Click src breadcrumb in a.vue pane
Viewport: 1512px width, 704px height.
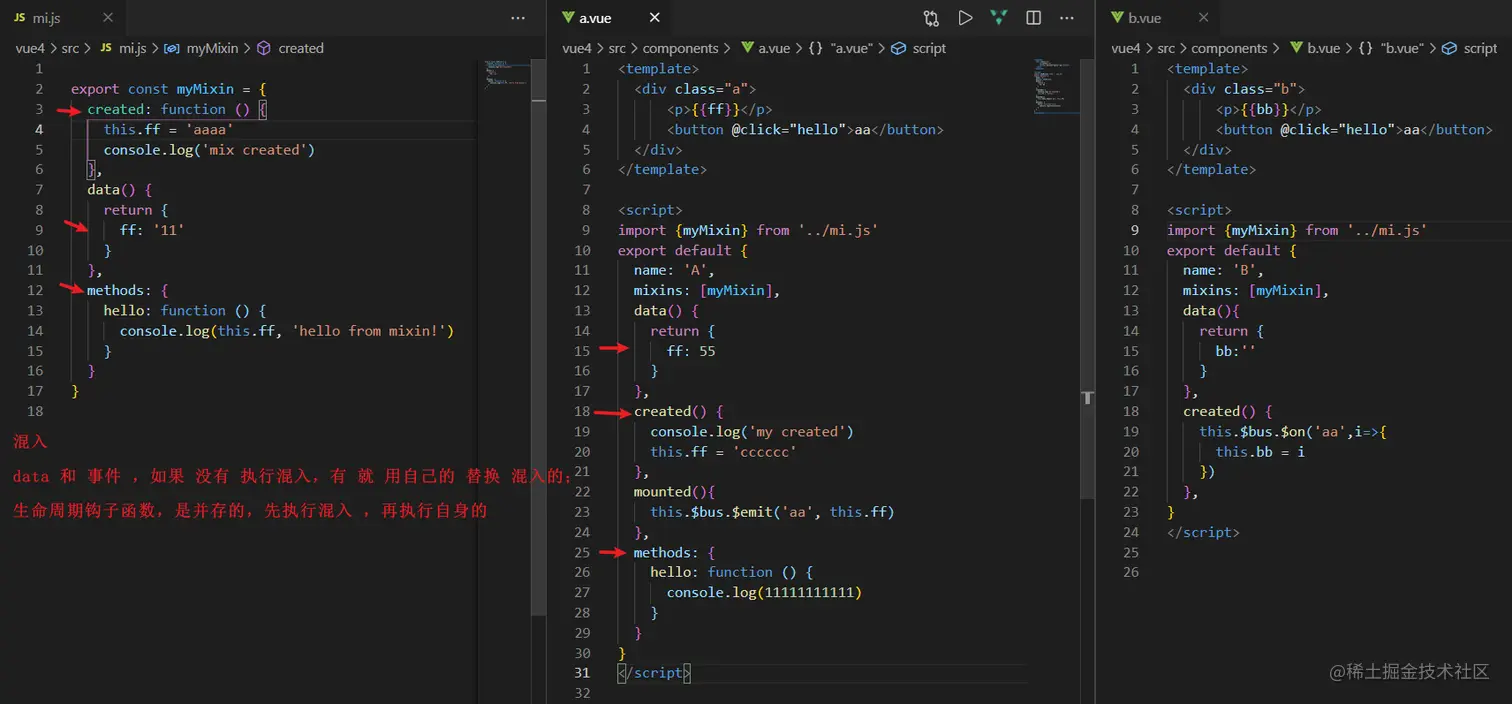(x=618, y=48)
